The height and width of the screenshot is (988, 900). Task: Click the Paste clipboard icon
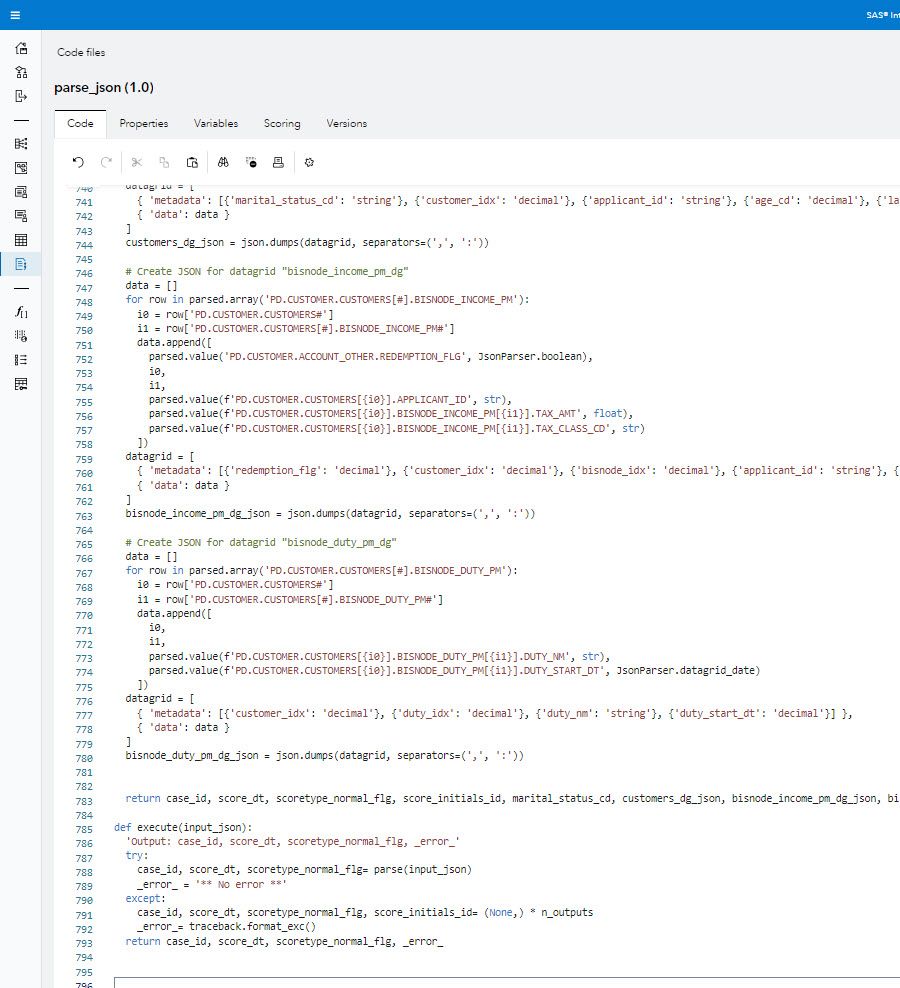(x=192, y=162)
